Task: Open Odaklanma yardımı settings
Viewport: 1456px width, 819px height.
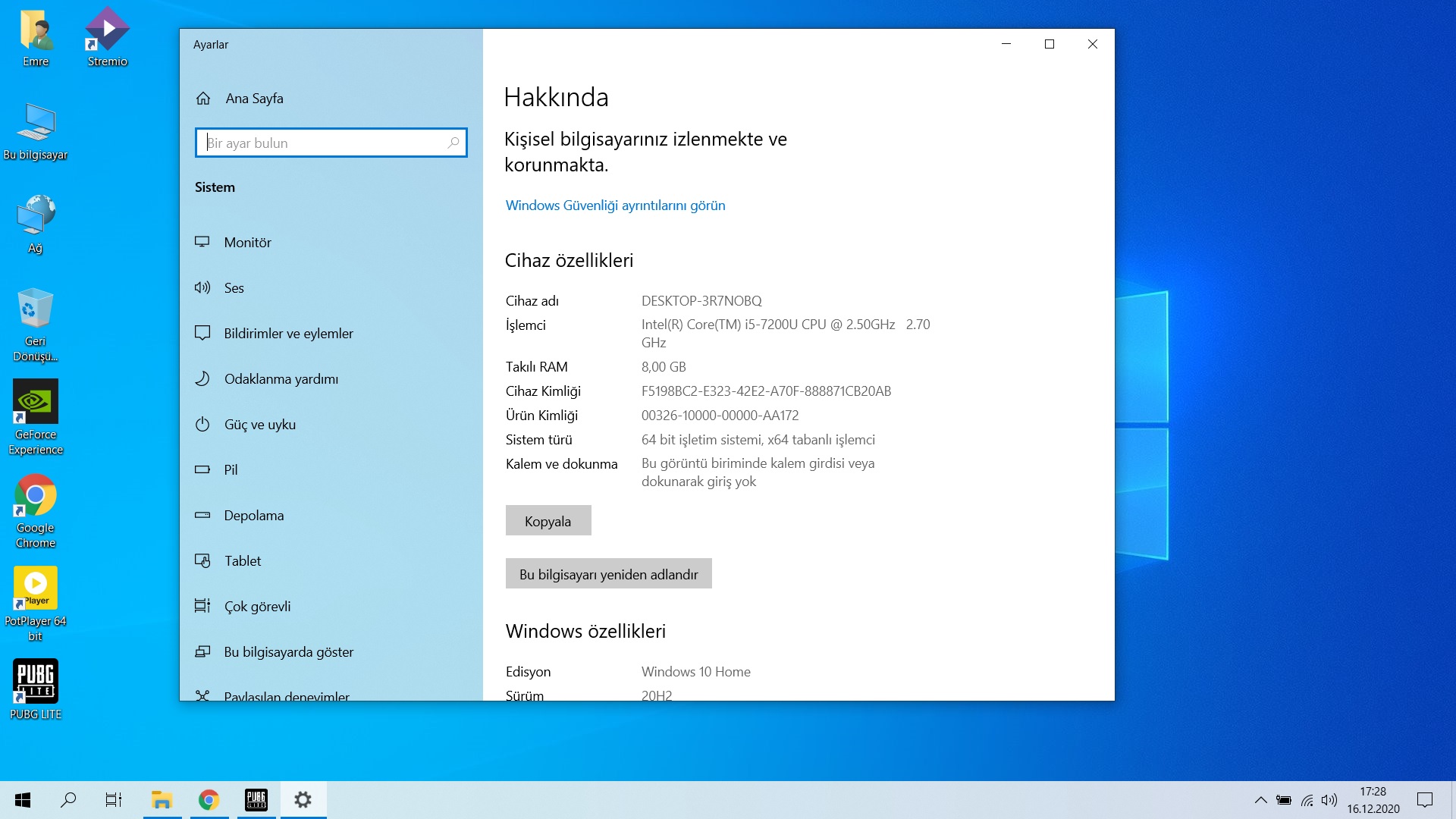Action: click(x=331, y=379)
